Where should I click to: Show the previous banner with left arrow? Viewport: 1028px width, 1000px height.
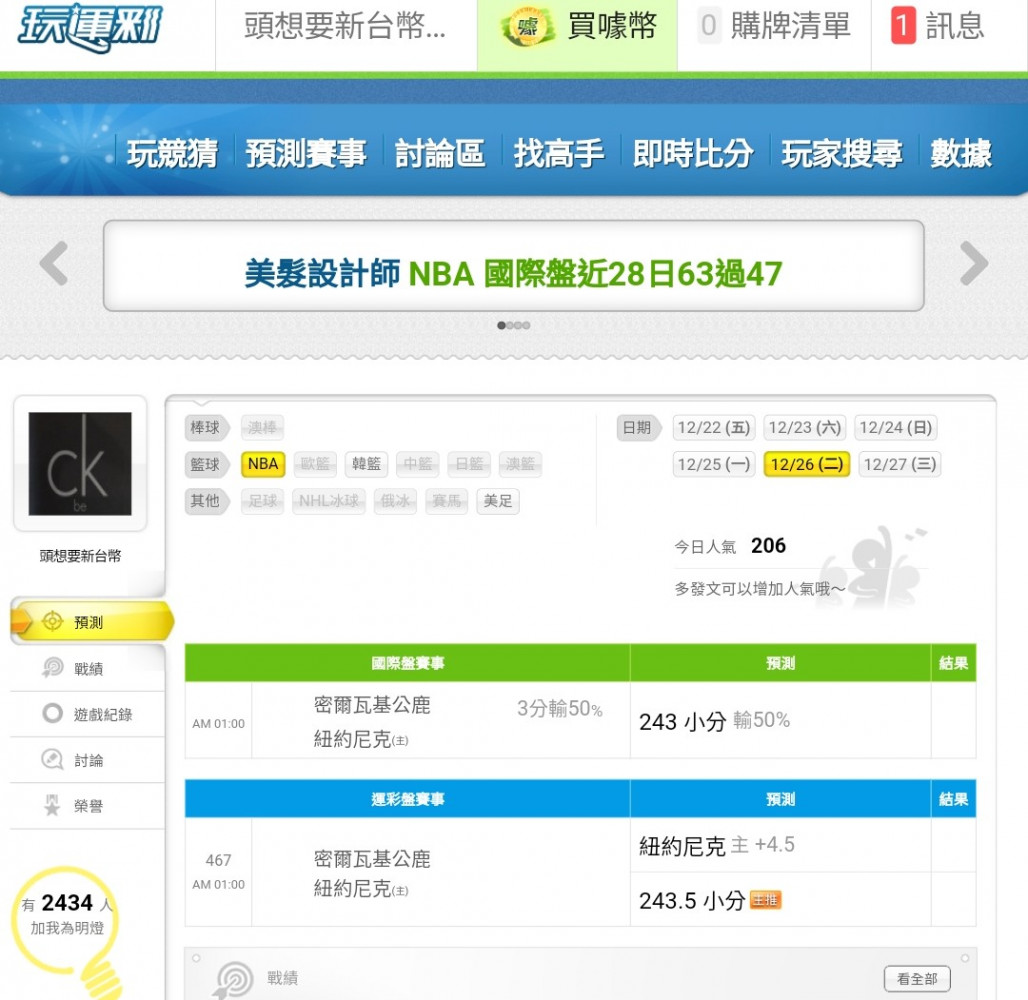click(x=54, y=263)
